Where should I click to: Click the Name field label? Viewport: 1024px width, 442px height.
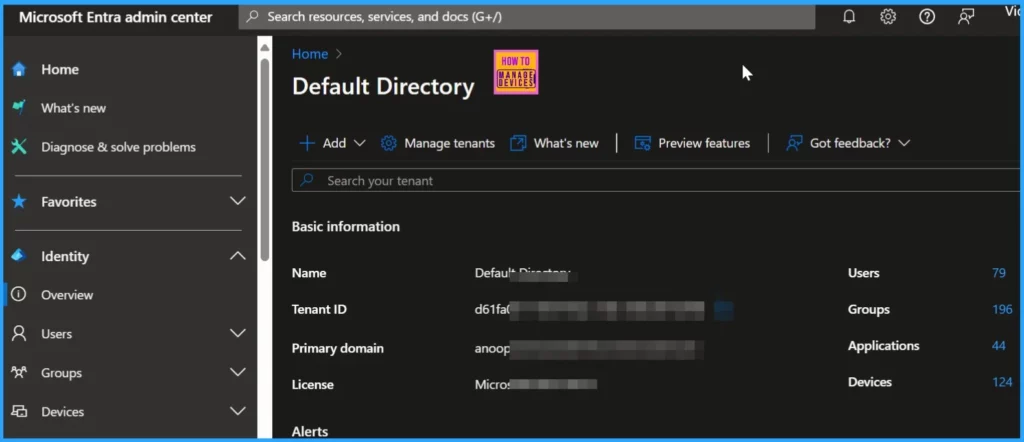(x=309, y=273)
